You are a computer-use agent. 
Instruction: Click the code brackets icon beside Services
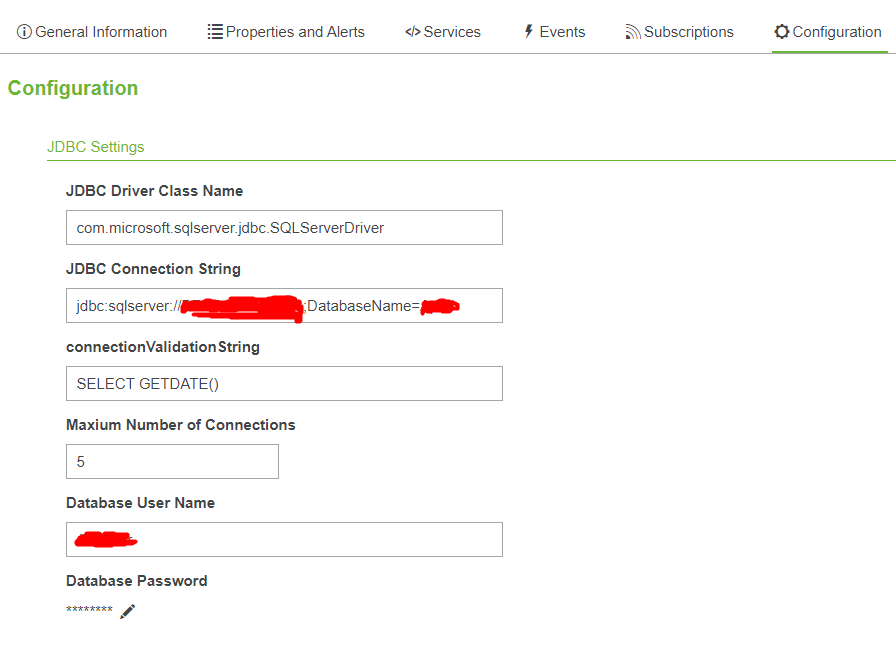pos(412,32)
